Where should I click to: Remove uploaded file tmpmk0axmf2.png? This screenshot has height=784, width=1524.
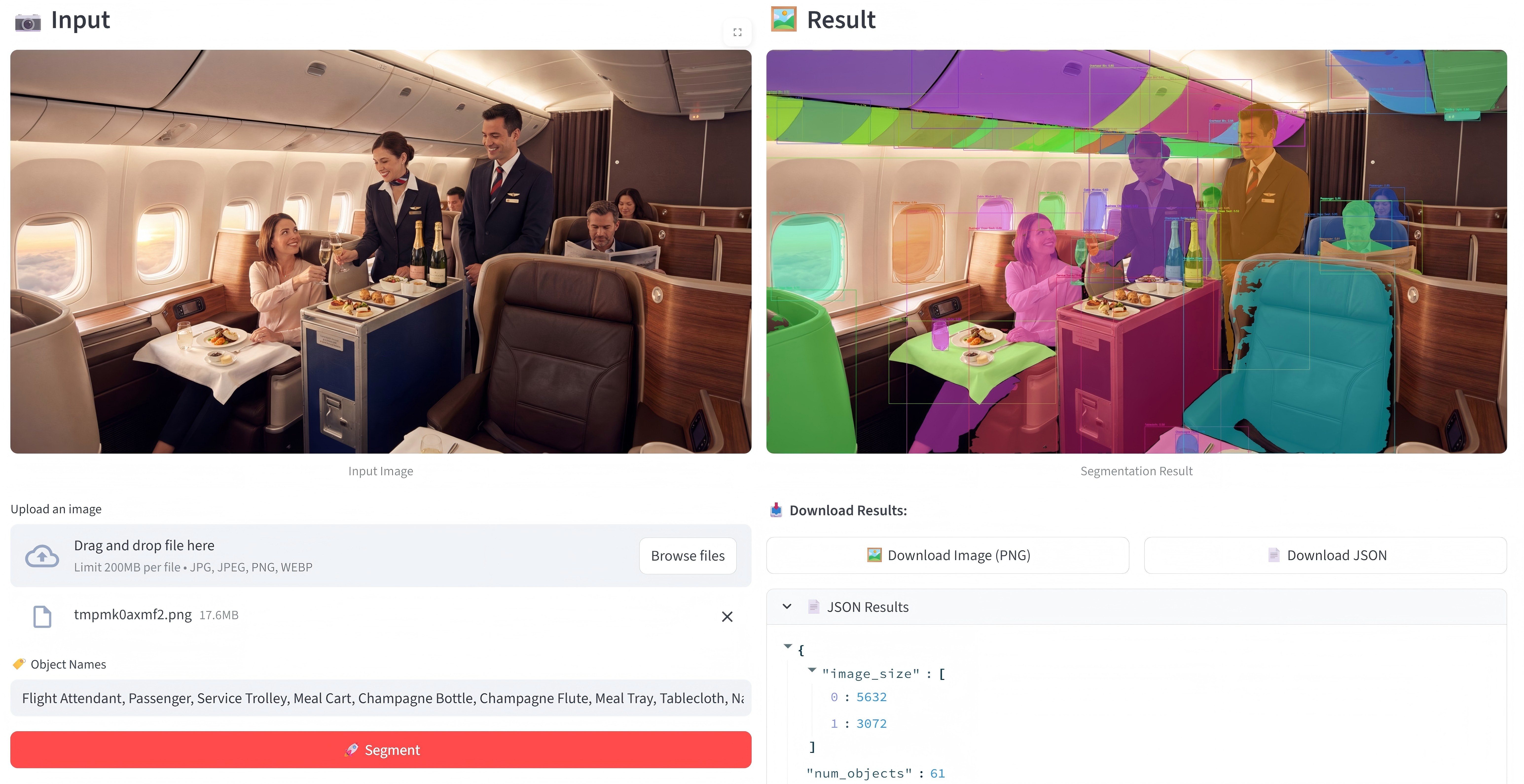point(727,617)
